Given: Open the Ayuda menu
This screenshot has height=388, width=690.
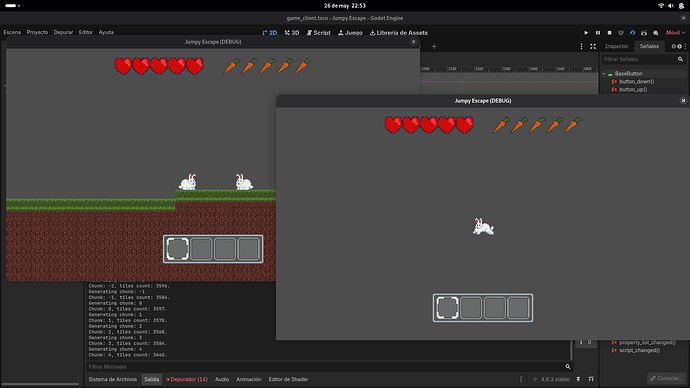Looking at the screenshot, I should [x=106, y=32].
